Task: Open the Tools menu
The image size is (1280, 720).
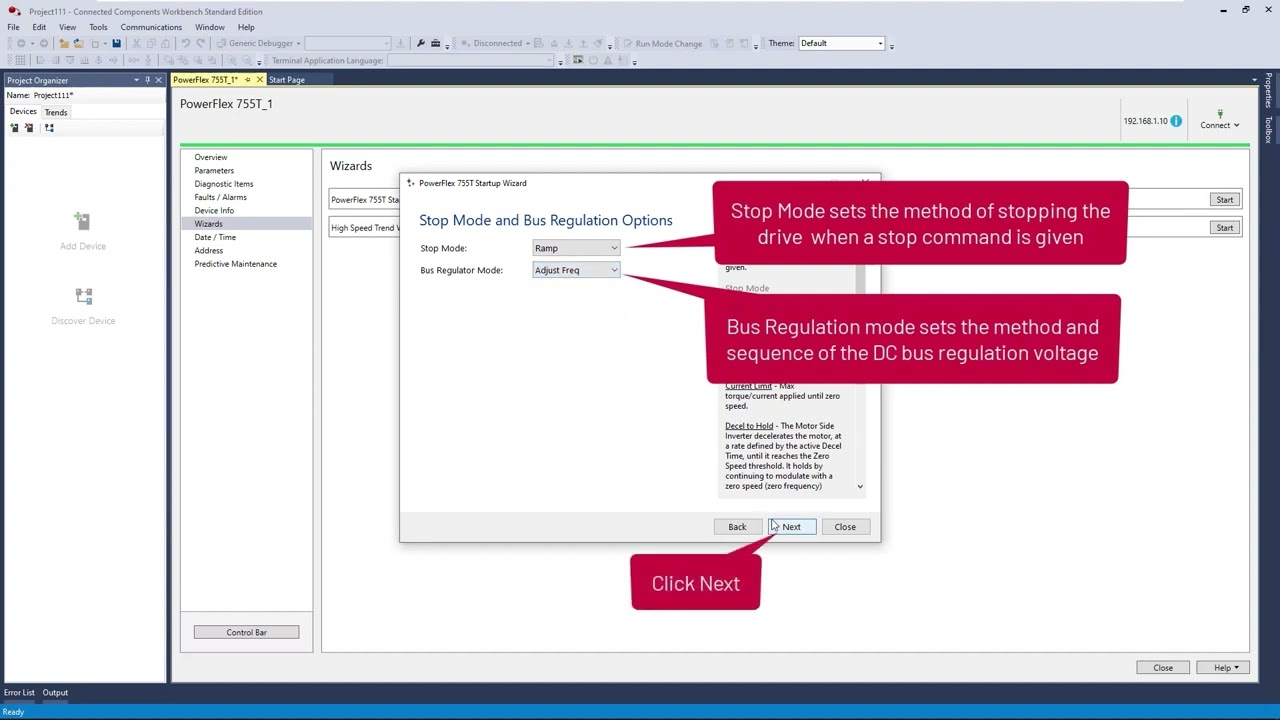Action: 98,27
